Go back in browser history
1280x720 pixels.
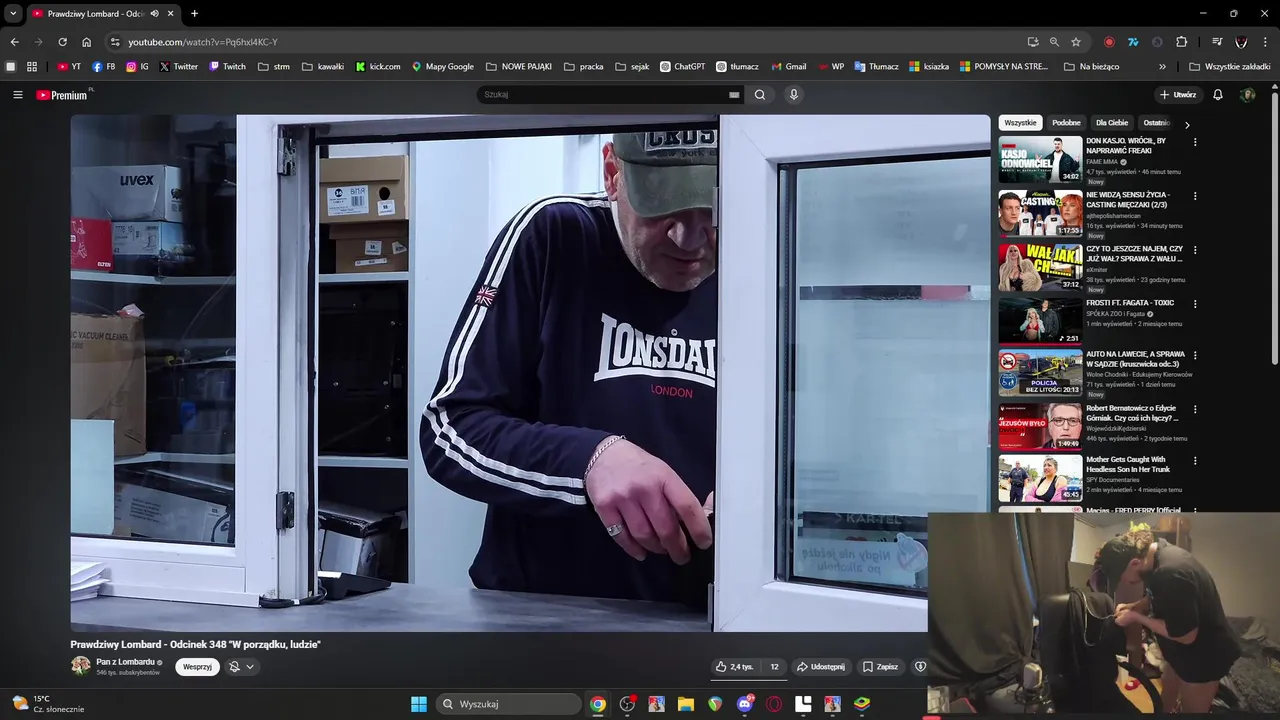point(14,42)
